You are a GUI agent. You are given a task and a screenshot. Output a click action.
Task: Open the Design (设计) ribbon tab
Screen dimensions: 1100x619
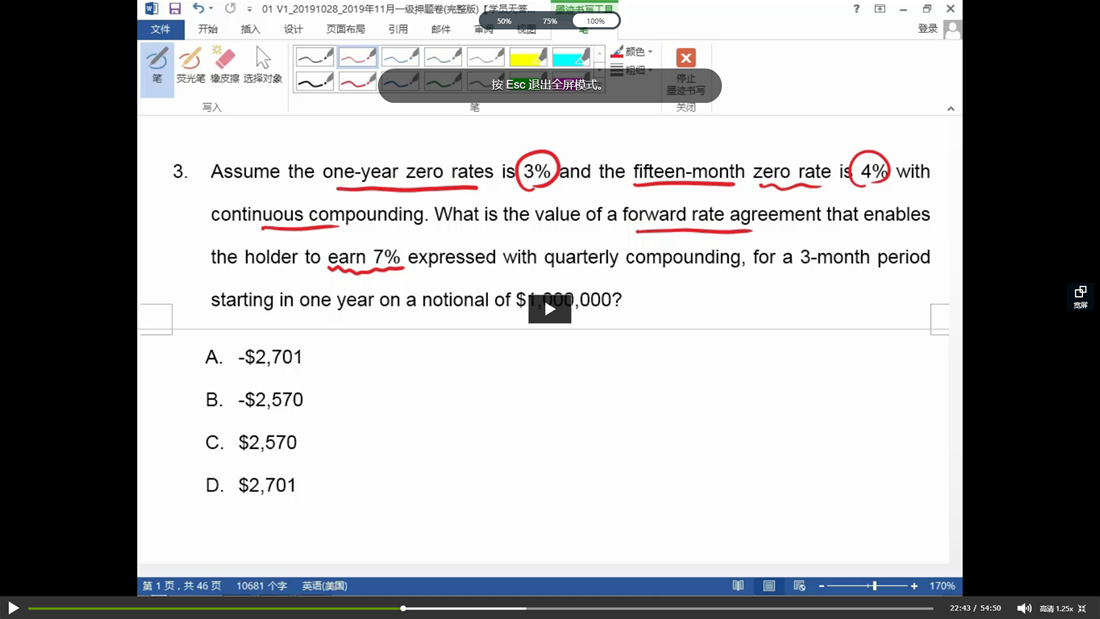293,29
